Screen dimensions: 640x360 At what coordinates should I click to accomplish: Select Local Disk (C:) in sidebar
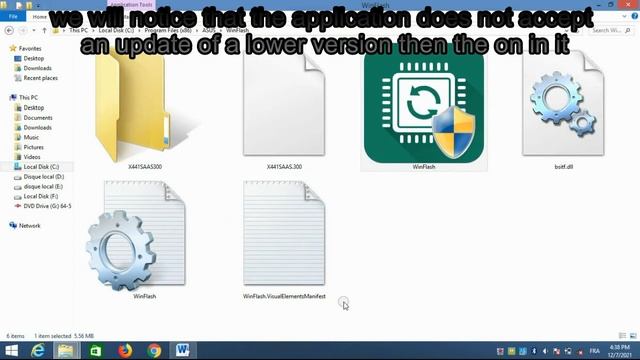pos(41,167)
